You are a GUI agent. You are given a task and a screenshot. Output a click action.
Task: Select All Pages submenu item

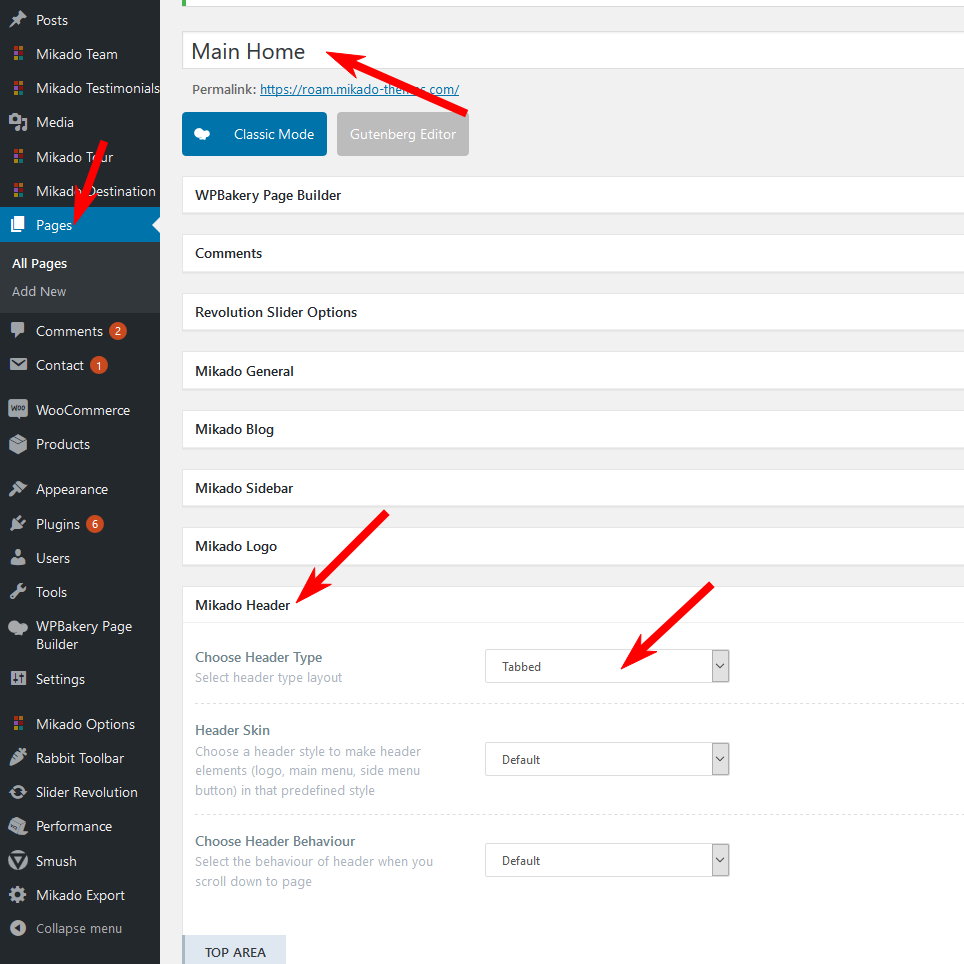point(39,263)
